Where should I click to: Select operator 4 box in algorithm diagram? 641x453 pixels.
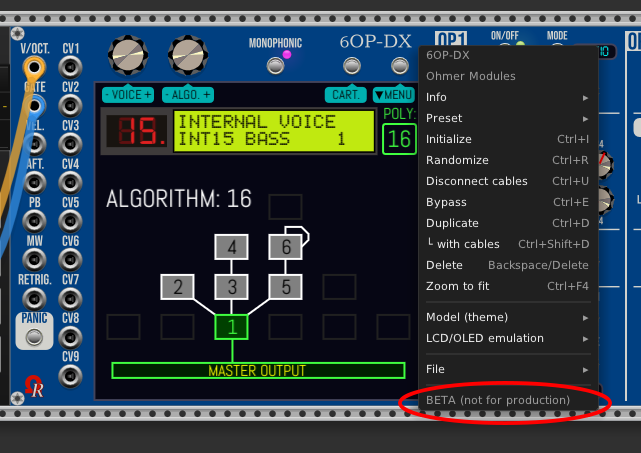pyautogui.click(x=231, y=247)
